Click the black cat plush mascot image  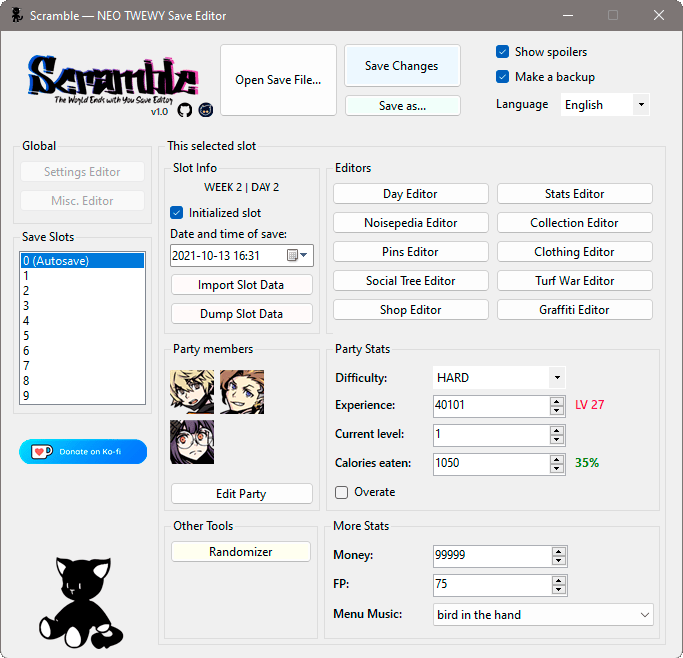(x=81, y=603)
